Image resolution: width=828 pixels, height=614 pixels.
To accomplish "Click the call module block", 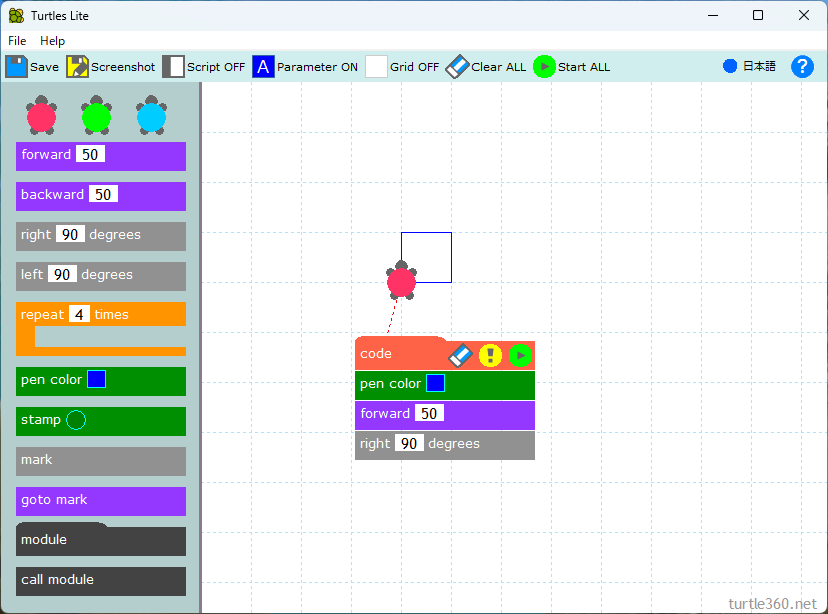I will tap(101, 580).
